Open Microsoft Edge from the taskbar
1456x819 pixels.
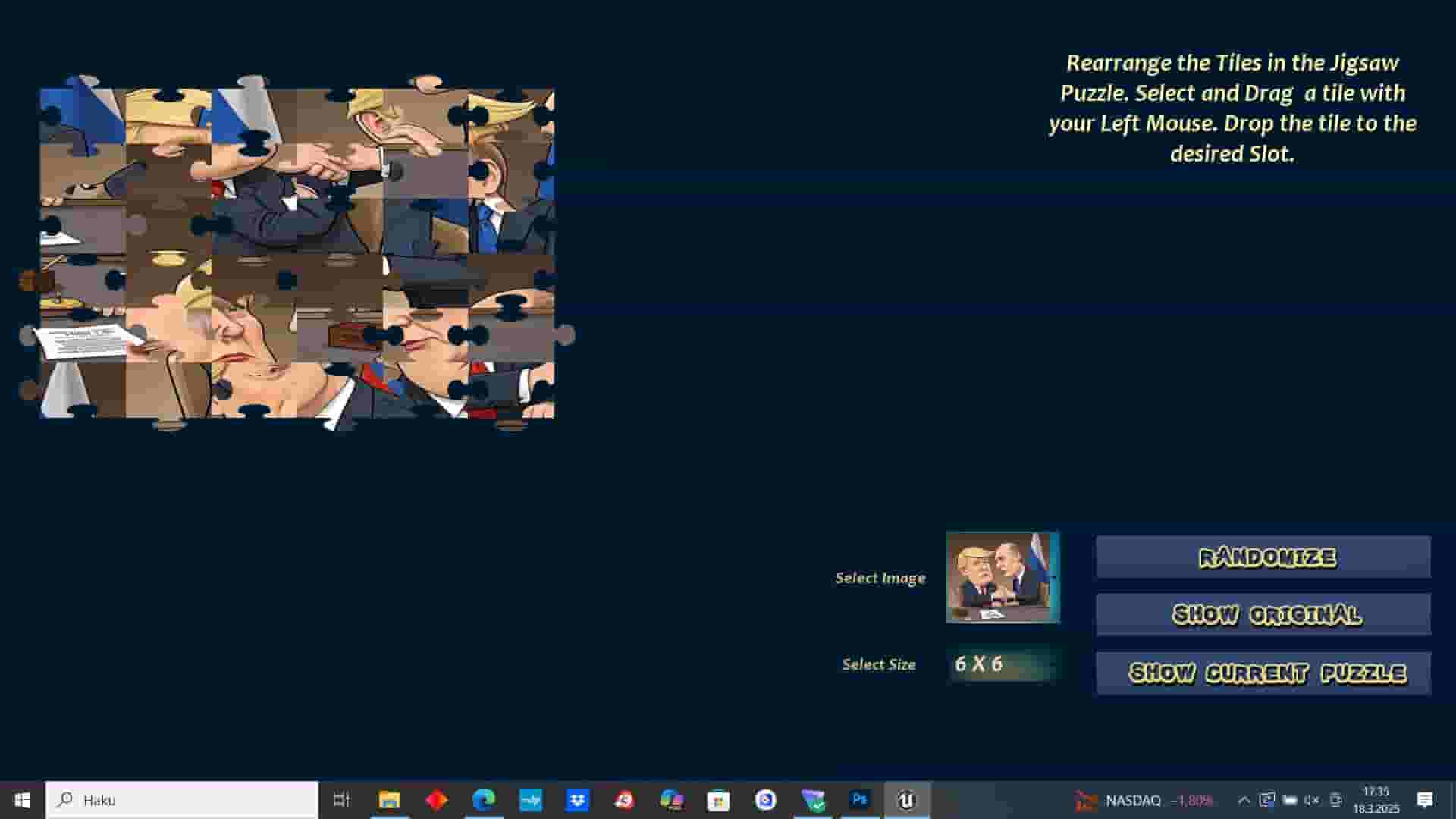point(484,800)
